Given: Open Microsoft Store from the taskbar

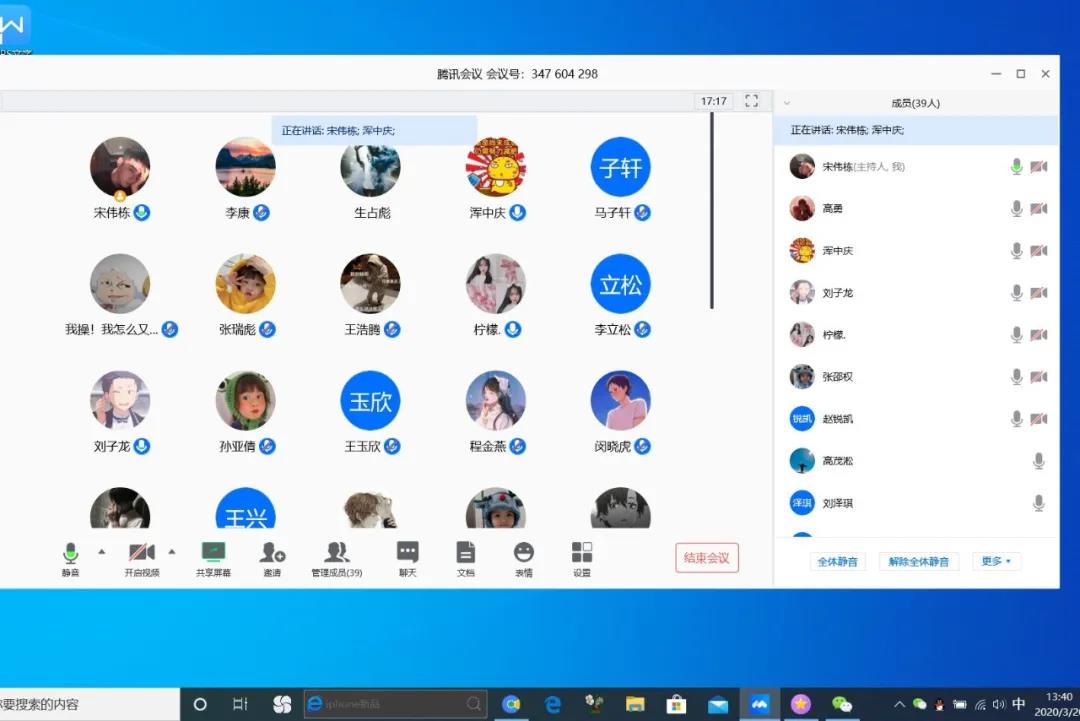Looking at the screenshot, I should 676,704.
